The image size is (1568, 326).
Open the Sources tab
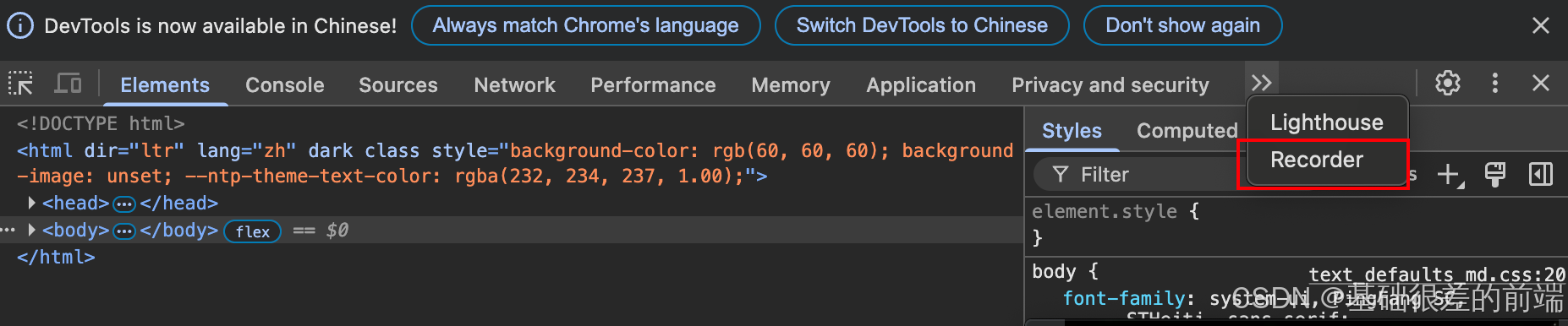pos(398,85)
